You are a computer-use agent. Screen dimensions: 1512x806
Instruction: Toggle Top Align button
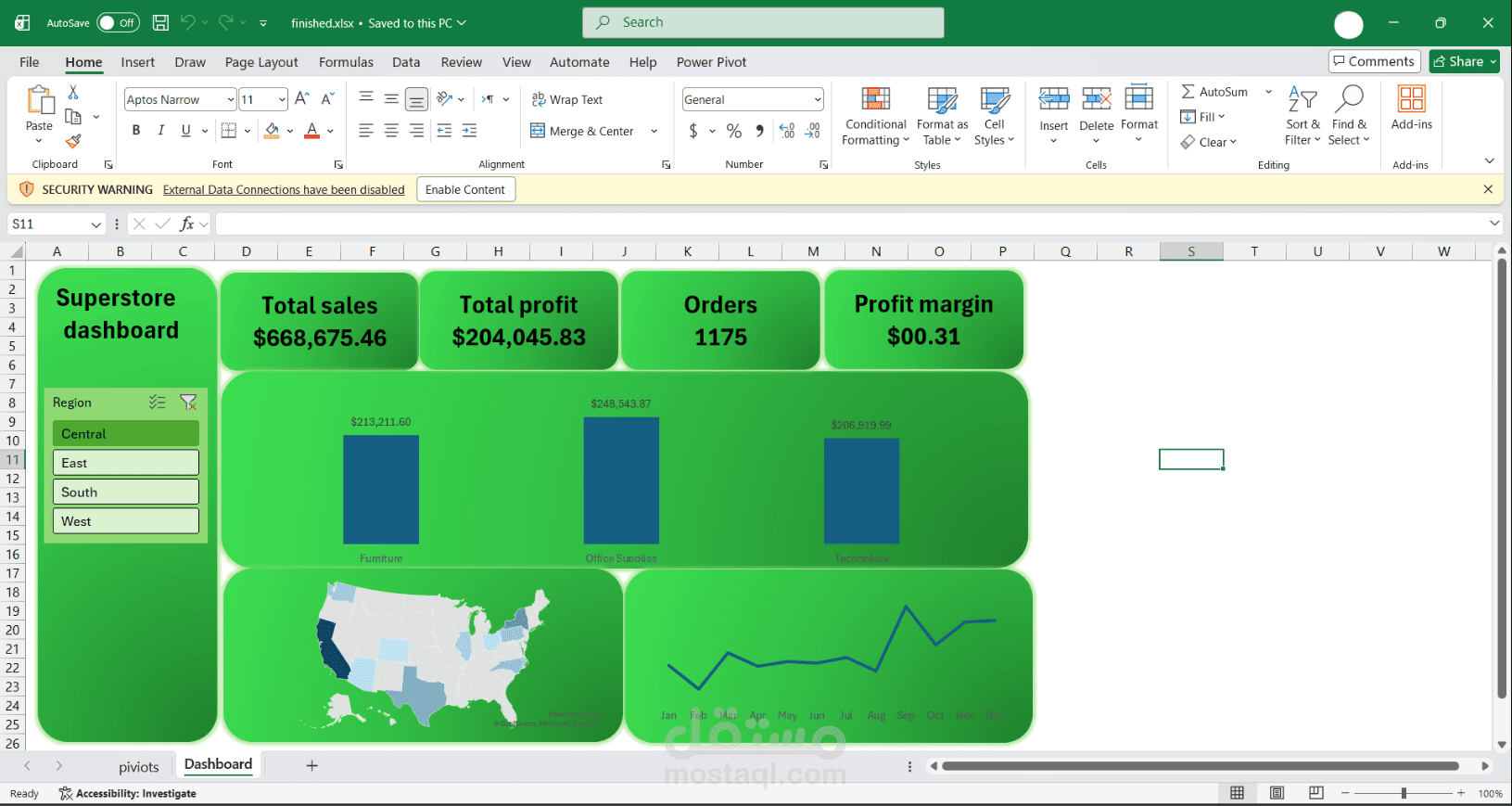coord(366,99)
